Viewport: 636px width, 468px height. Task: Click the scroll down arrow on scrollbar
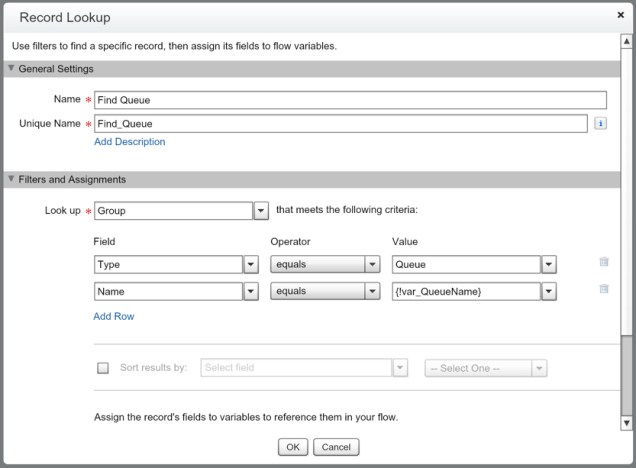tap(626, 423)
